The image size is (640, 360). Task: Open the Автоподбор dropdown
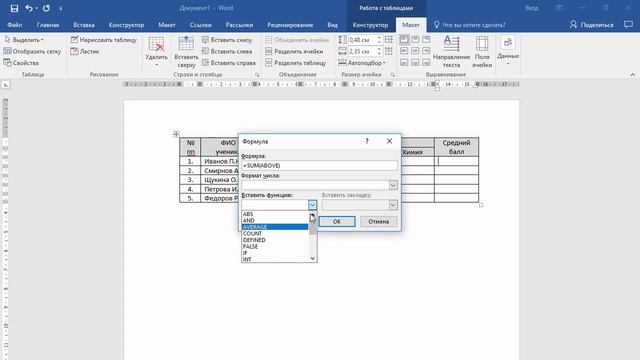pos(362,63)
